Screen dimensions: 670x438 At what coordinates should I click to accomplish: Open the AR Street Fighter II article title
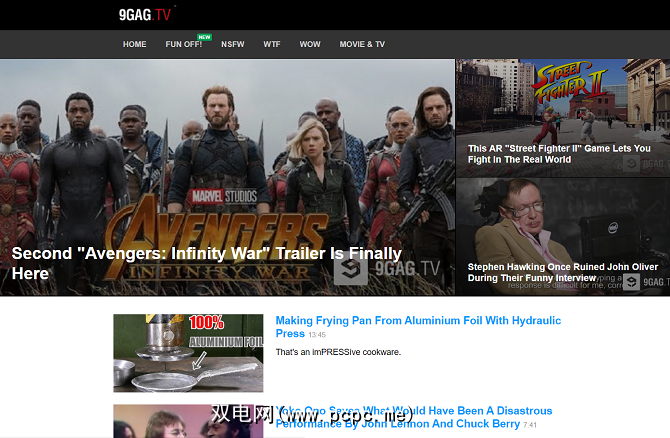pyautogui.click(x=559, y=154)
